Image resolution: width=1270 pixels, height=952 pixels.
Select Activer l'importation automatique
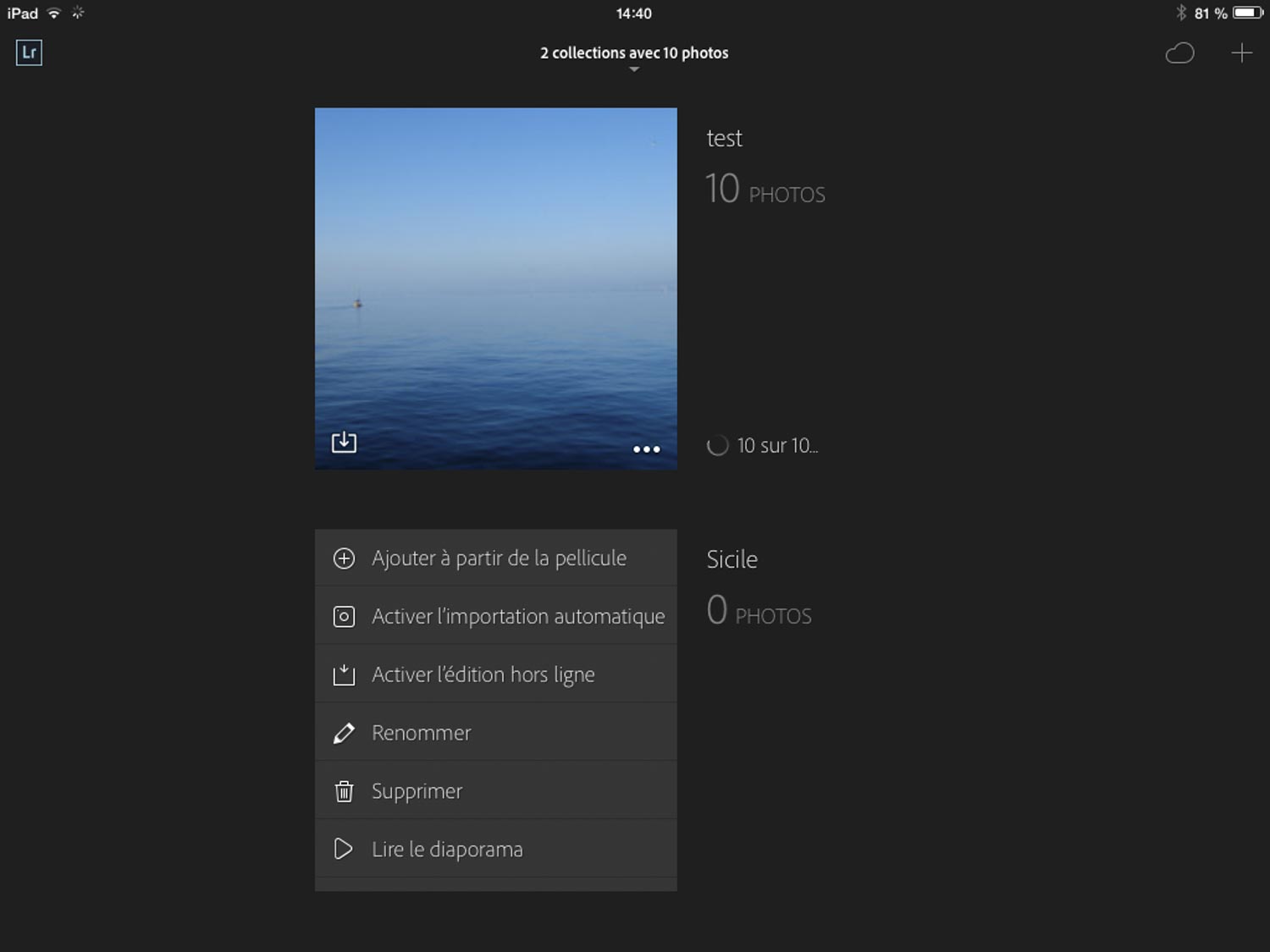tap(496, 617)
